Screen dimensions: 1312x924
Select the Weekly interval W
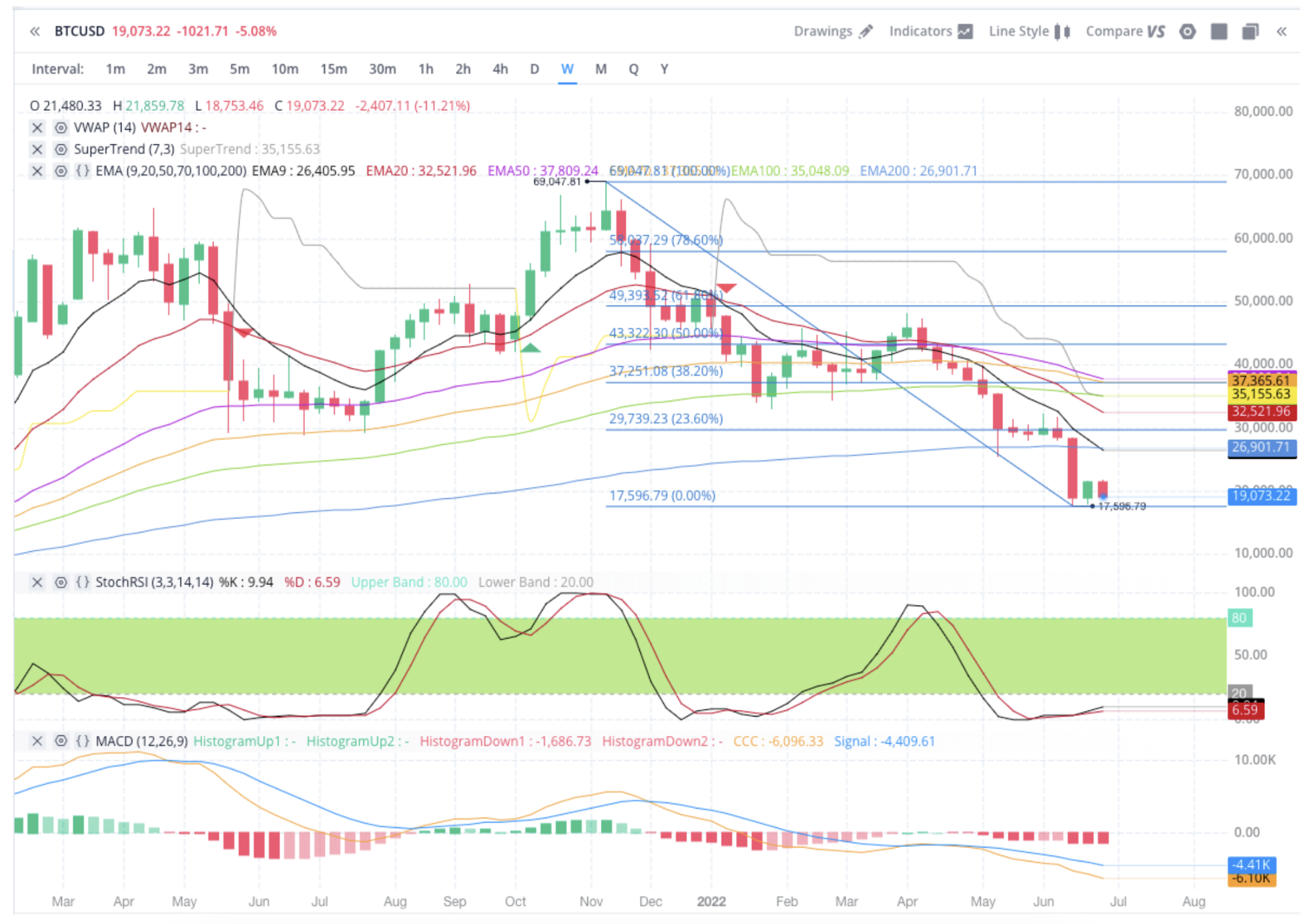(567, 68)
